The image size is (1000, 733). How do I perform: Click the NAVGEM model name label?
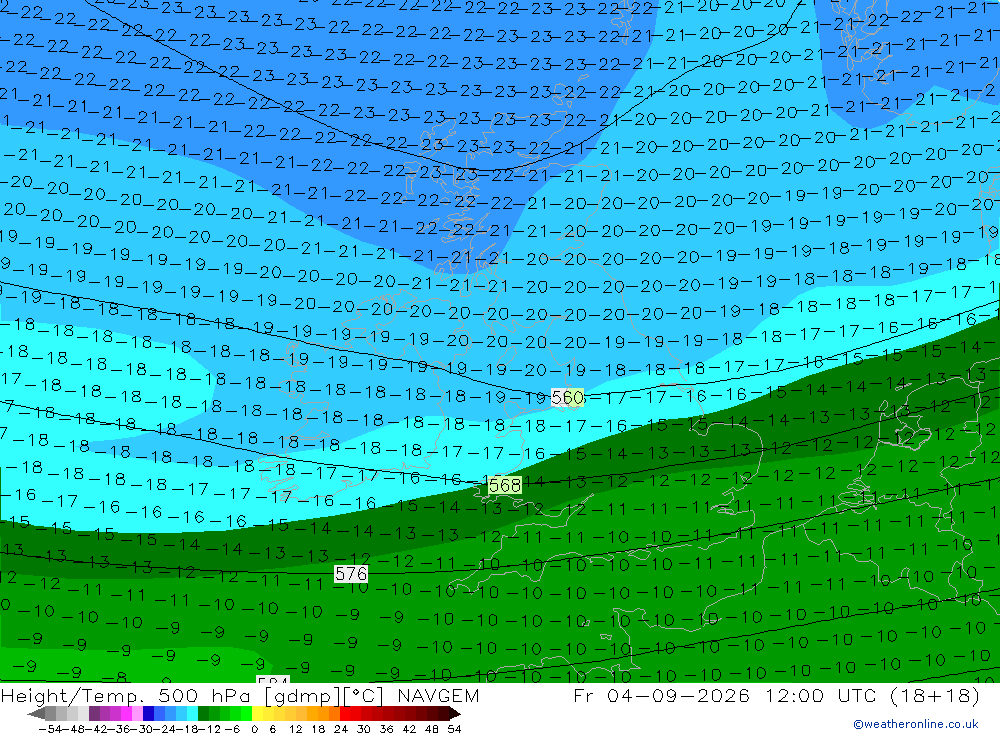(x=438, y=695)
